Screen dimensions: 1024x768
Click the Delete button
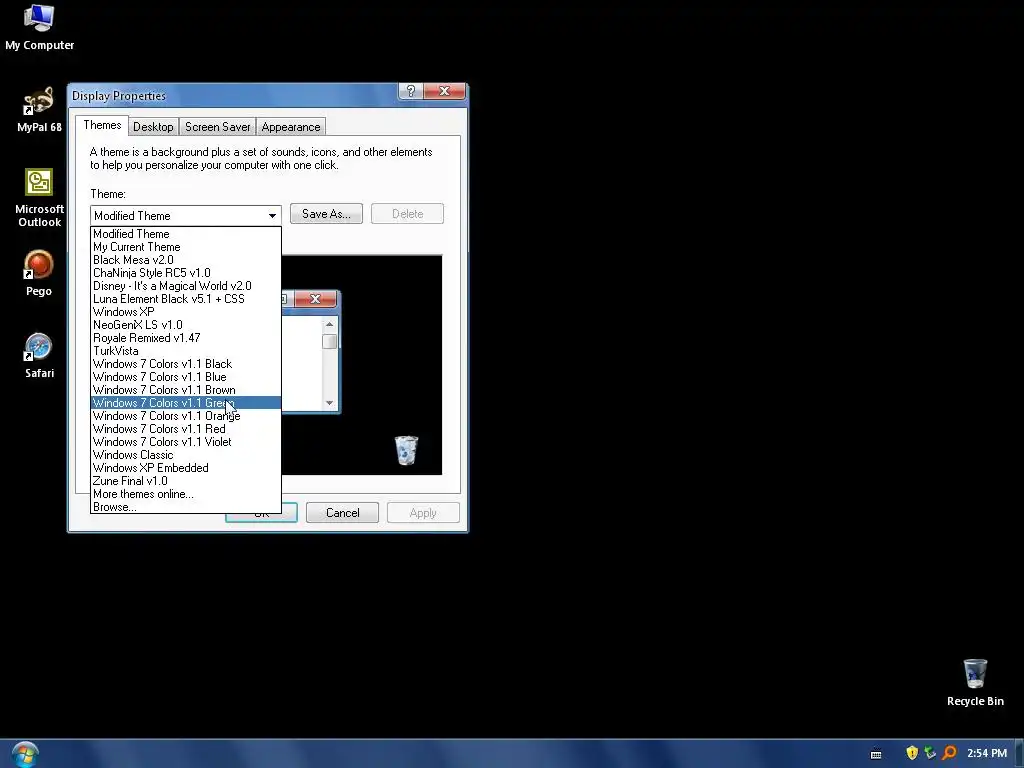[x=408, y=214]
